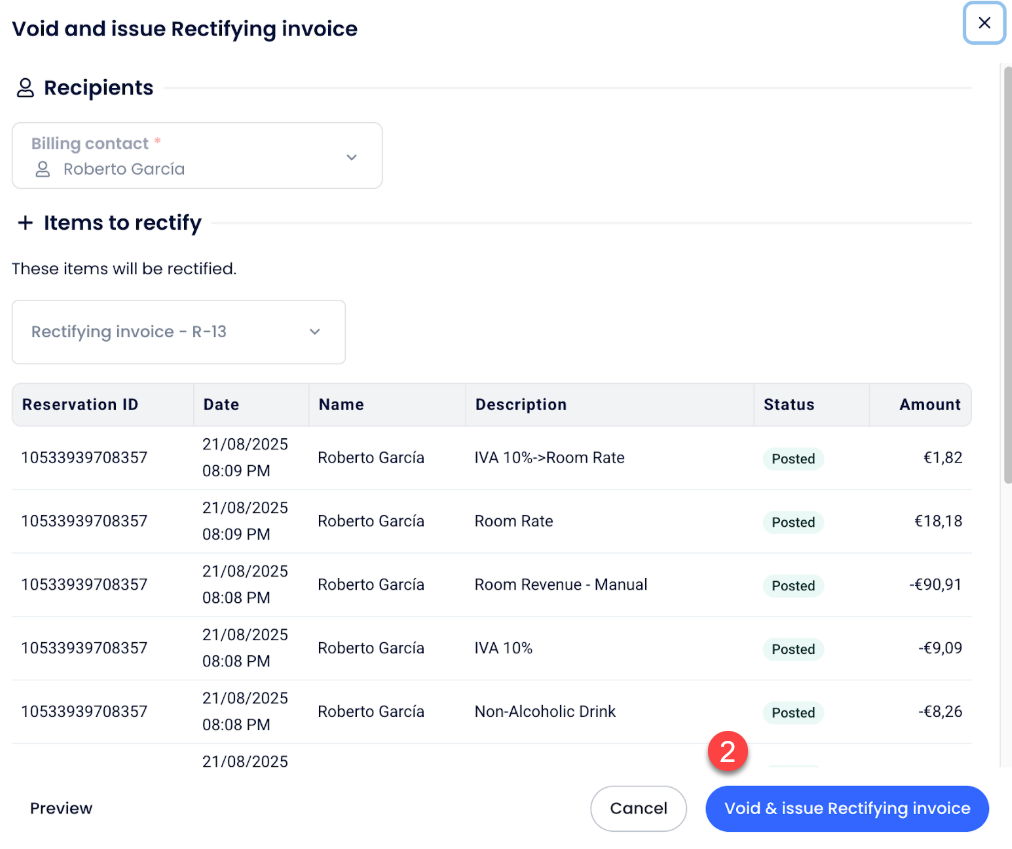1012x849 pixels.
Task: Click Posted status badge on Room Rate row
Action: coord(793,522)
